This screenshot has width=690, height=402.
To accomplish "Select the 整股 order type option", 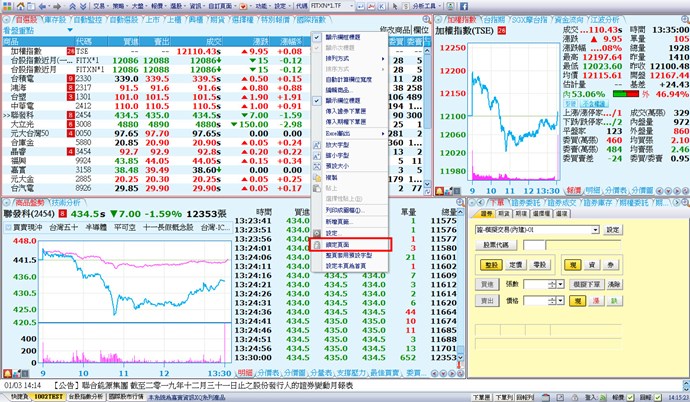I will [x=489, y=265].
